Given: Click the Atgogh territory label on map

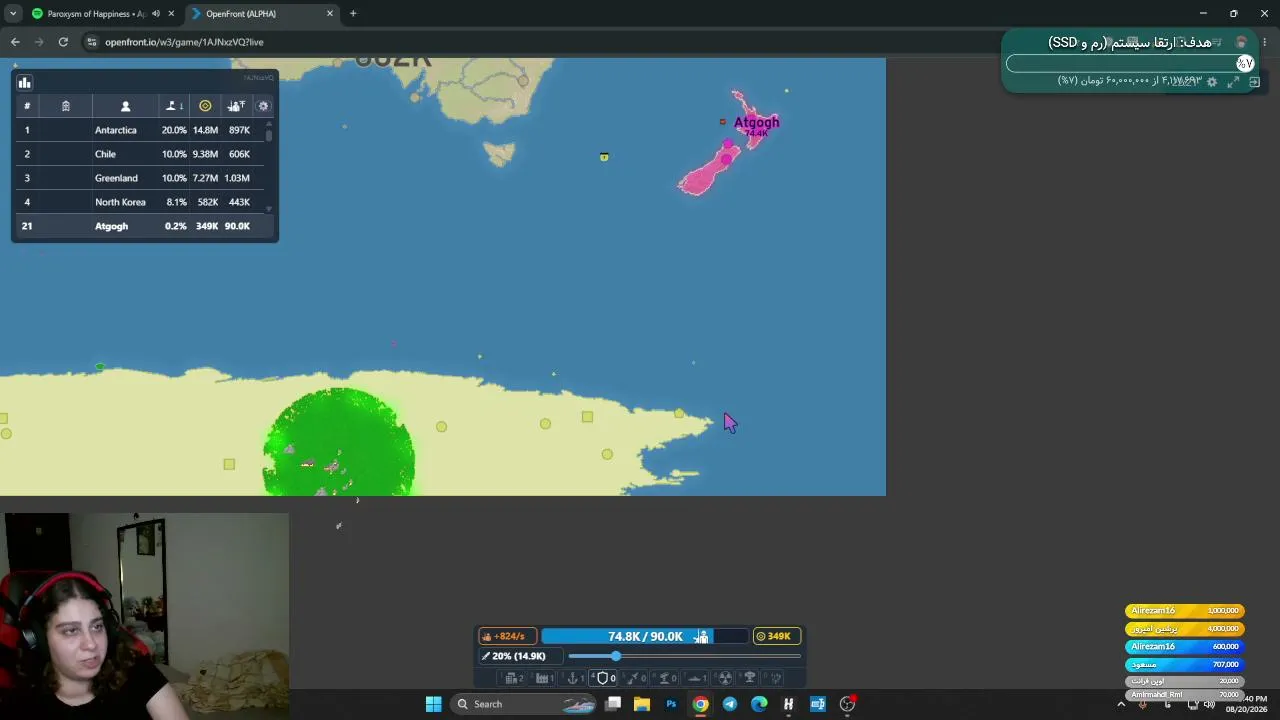Looking at the screenshot, I should click(756, 123).
